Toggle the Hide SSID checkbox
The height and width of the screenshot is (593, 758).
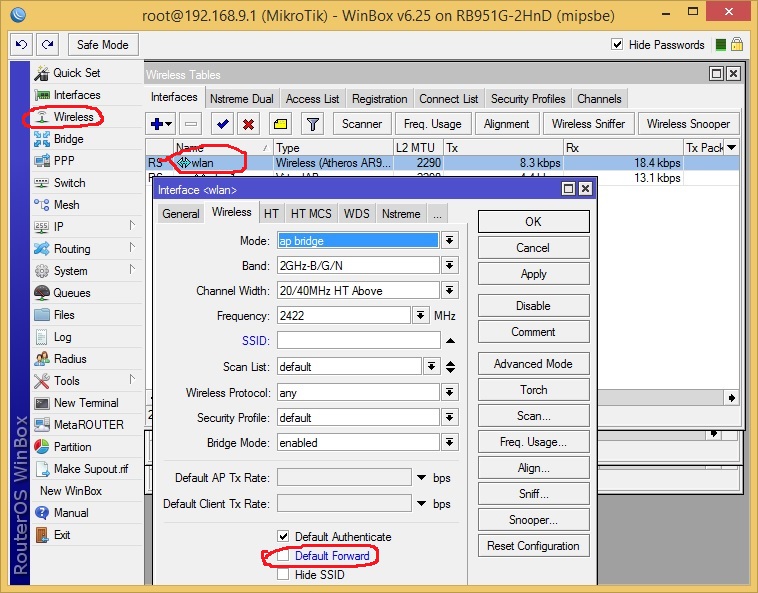[283, 575]
